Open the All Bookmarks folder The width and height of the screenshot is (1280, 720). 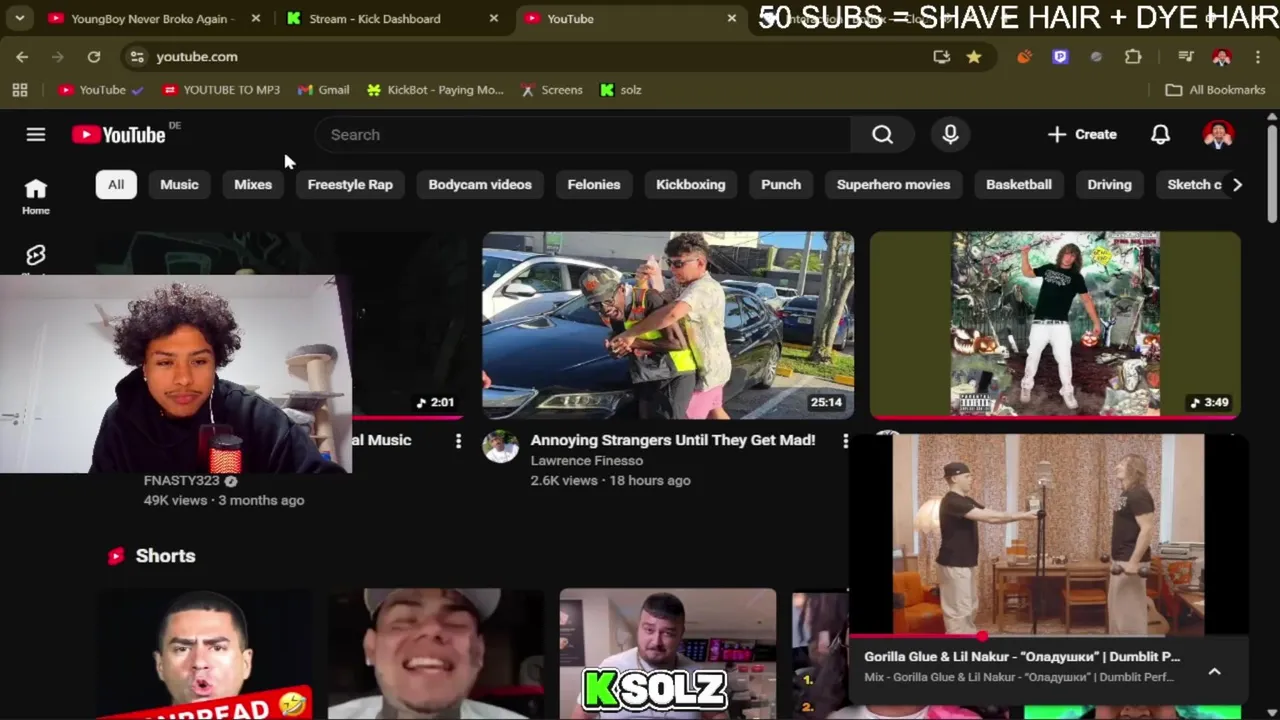[1215, 90]
